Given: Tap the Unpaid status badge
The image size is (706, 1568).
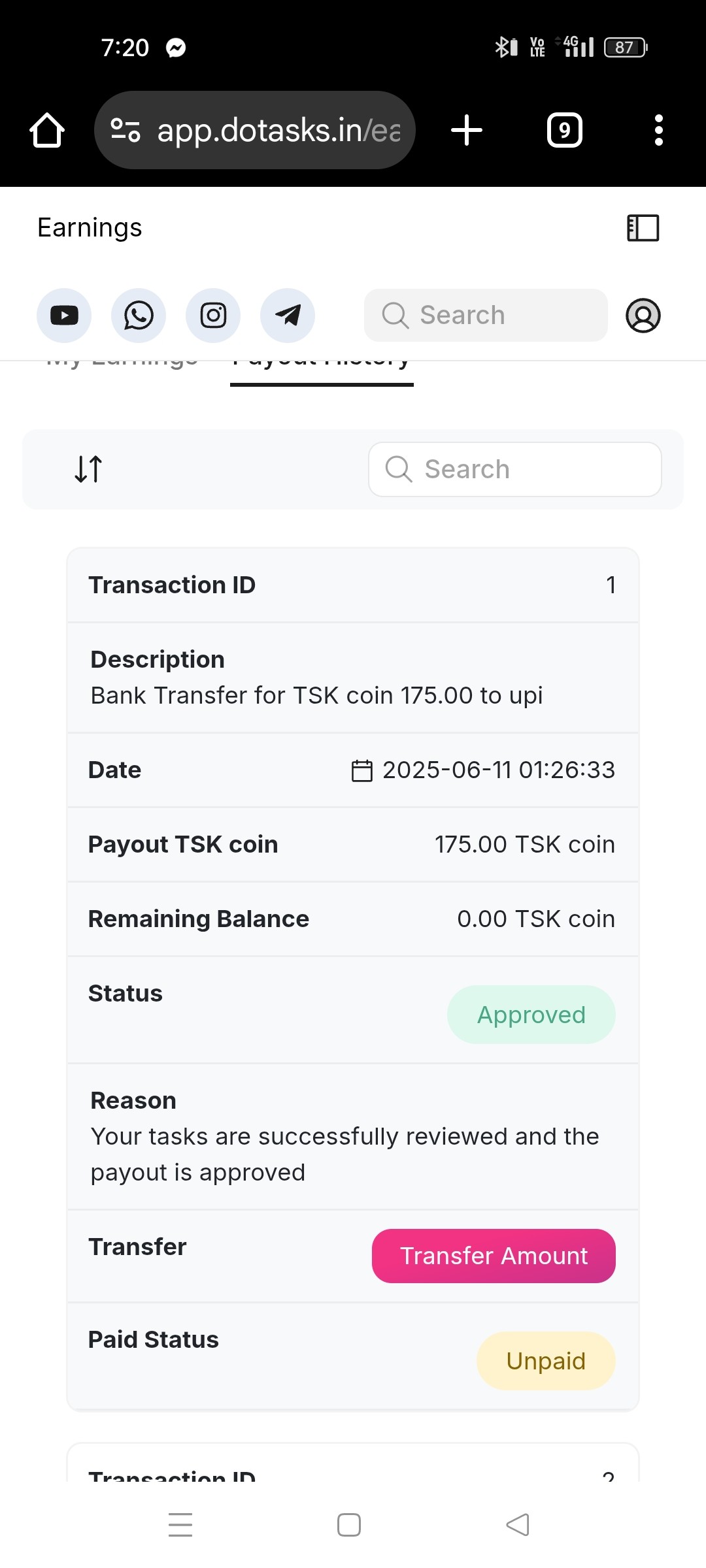Looking at the screenshot, I should [x=546, y=1361].
